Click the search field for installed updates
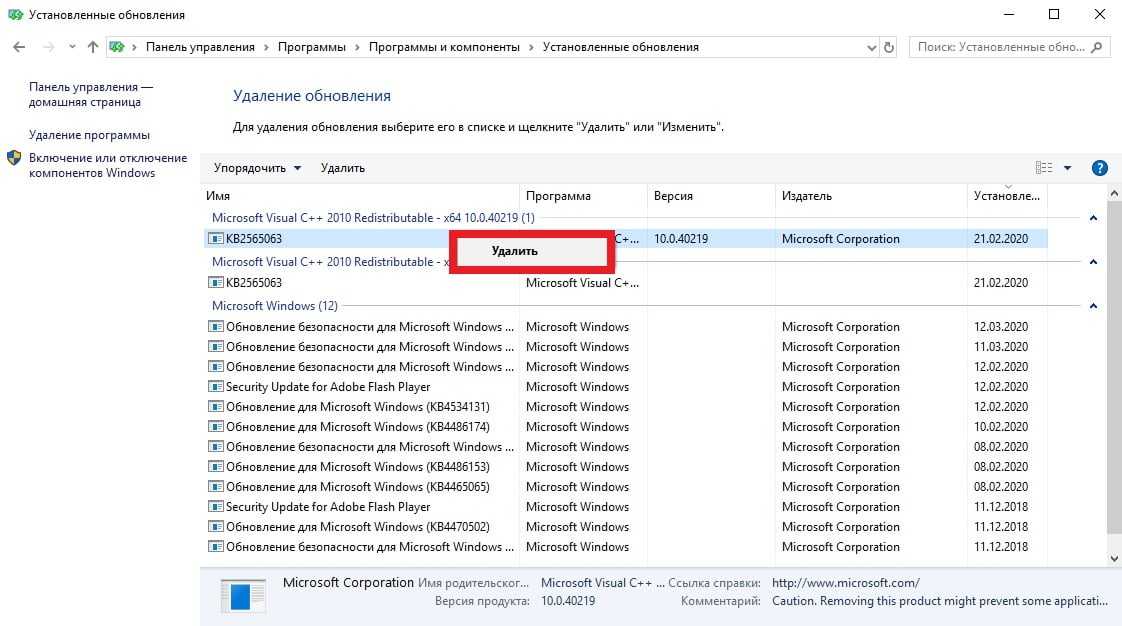The height and width of the screenshot is (626, 1122). [998, 47]
